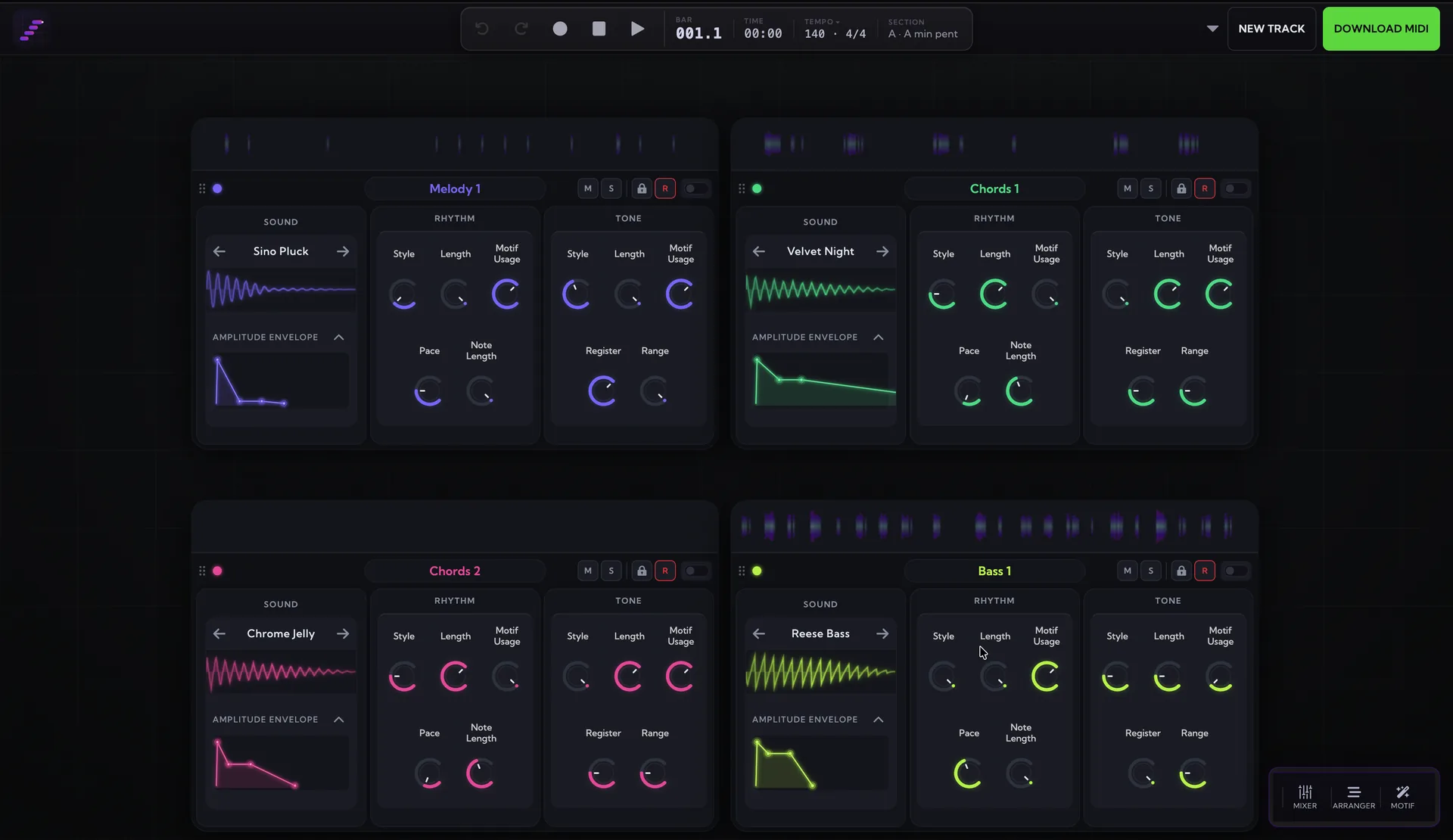Lock the Chords 2 track

coord(642,571)
